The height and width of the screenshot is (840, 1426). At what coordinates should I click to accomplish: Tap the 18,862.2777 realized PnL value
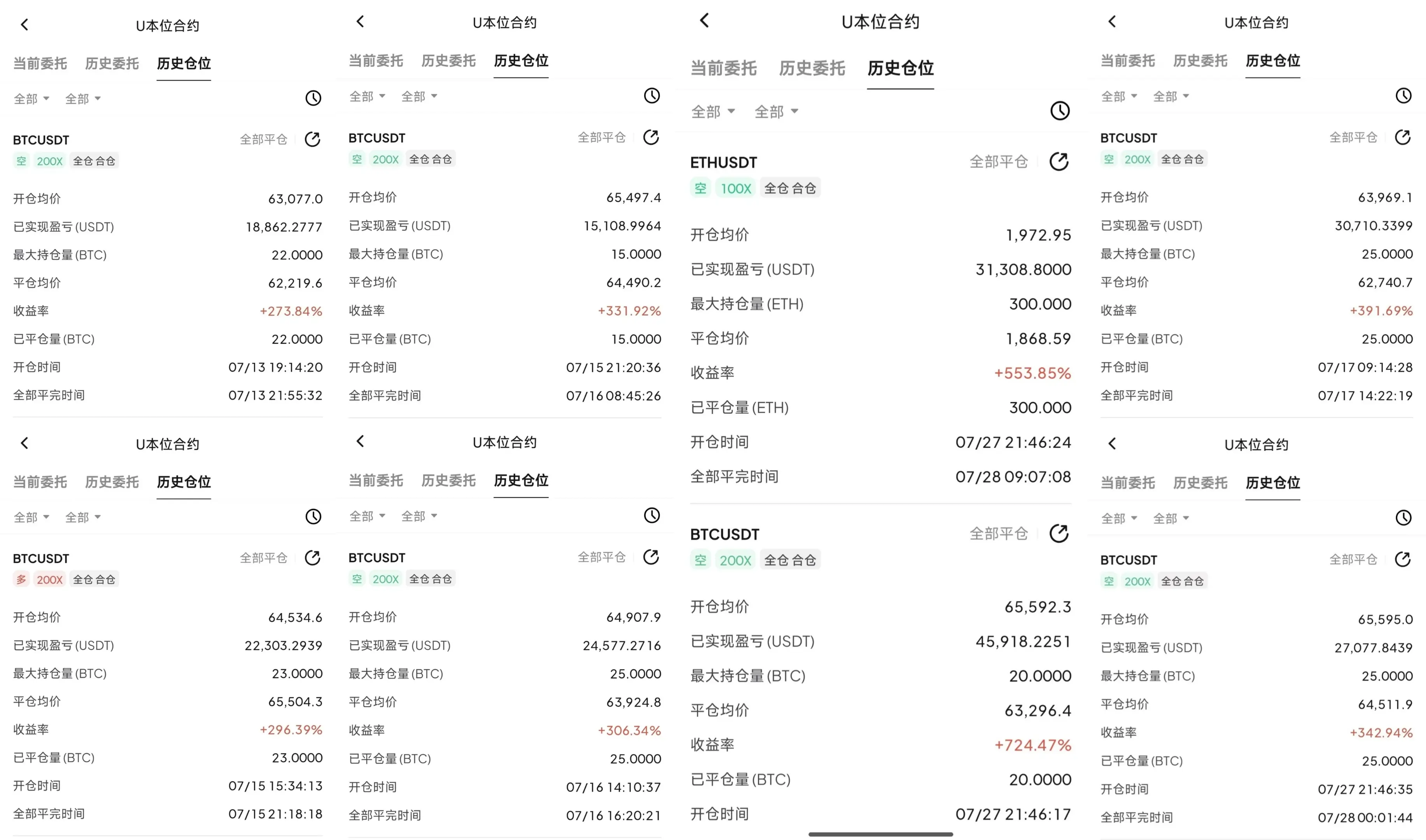(x=284, y=227)
